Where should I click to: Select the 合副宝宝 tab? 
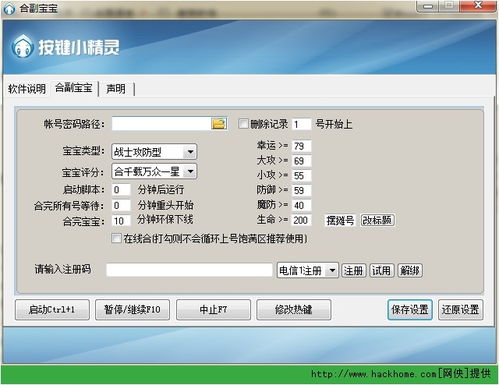coord(74,88)
